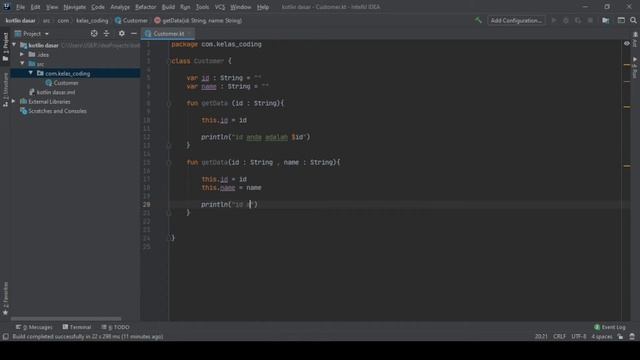Open Project panel settings gear icon
640x360 pixels.
click(x=122, y=33)
